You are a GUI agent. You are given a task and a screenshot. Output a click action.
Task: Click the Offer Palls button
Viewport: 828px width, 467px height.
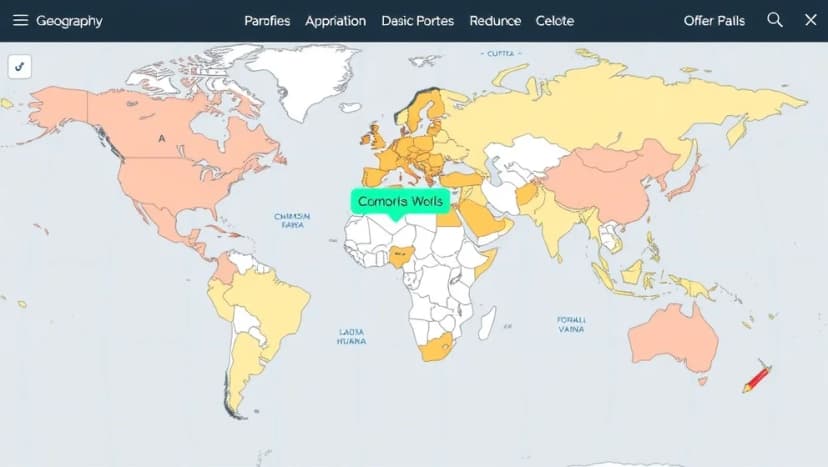(714, 21)
